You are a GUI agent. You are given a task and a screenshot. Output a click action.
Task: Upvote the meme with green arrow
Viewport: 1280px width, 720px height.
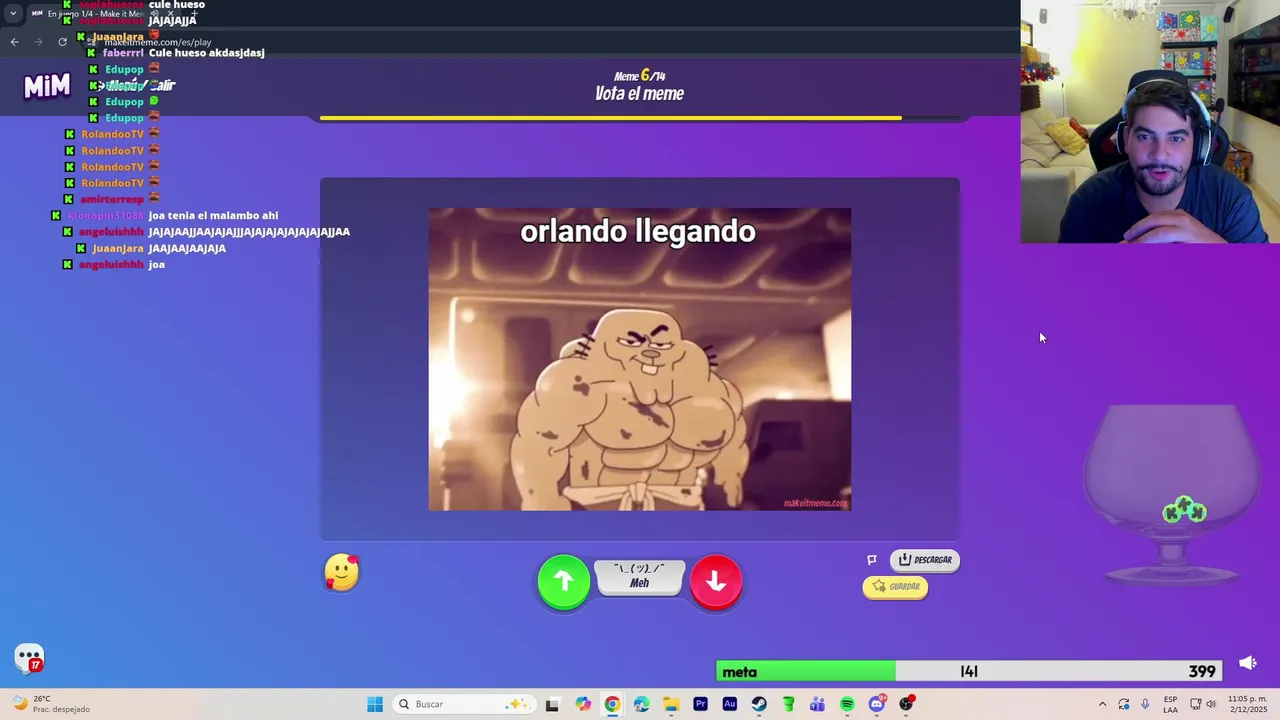click(564, 581)
